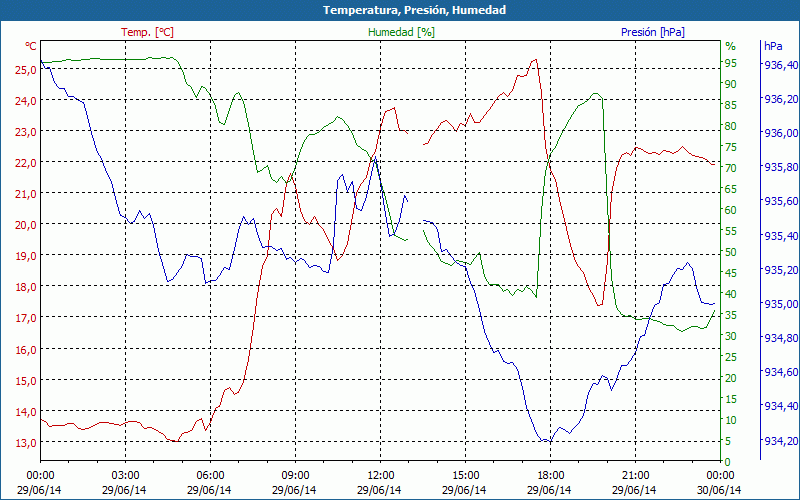This screenshot has width=800, height=500.
Task: Click the 29/06/14 date under 18:00
Action: coord(550,490)
